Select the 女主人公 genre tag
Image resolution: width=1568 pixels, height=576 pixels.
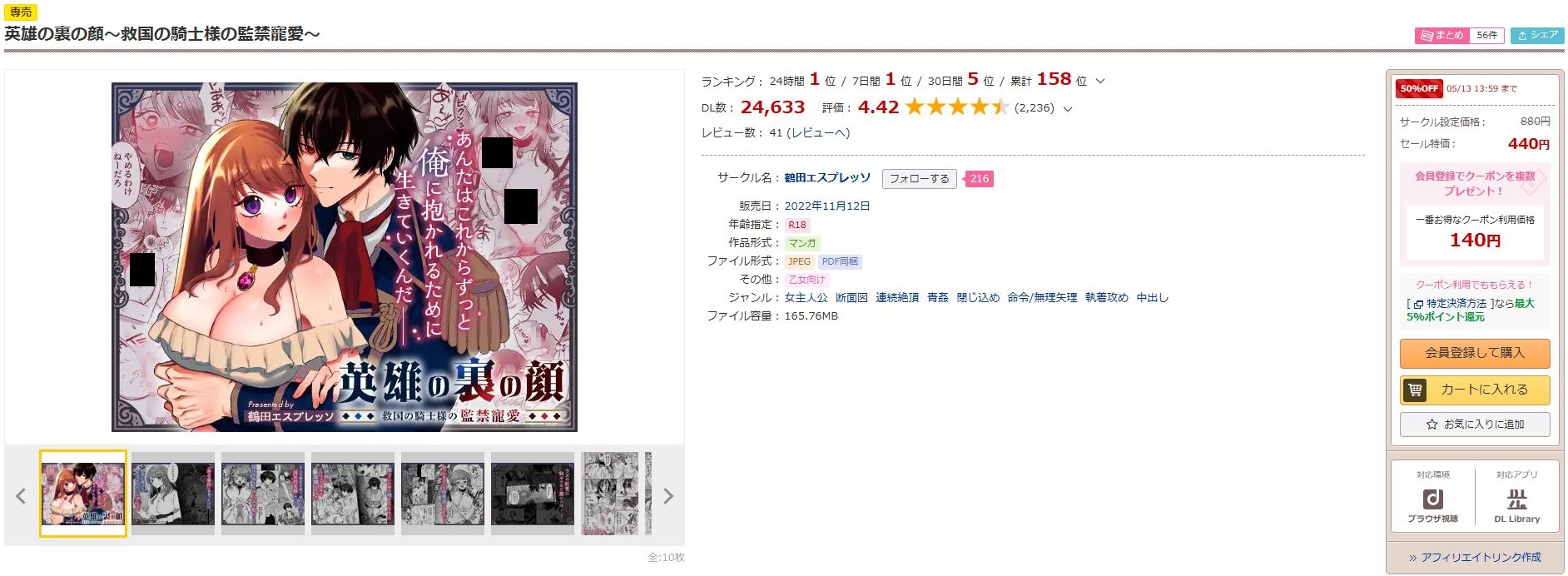806,298
